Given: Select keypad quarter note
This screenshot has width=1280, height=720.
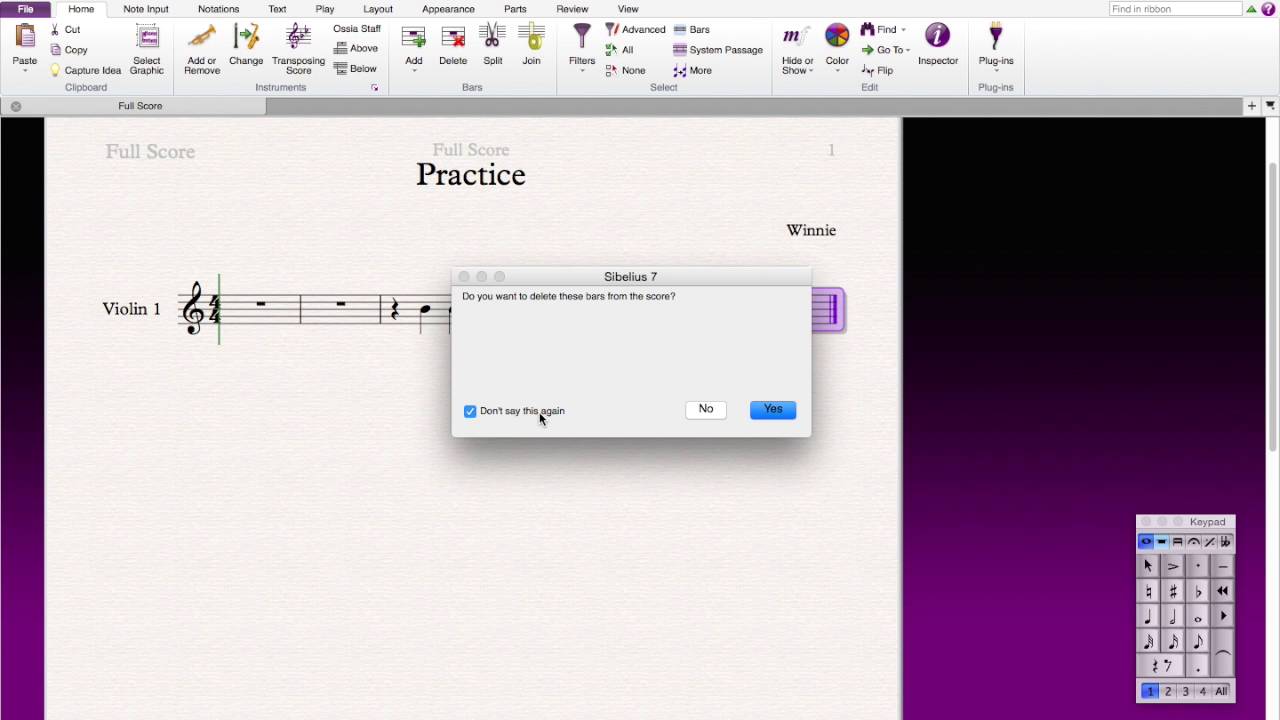Looking at the screenshot, I should point(1148,616).
